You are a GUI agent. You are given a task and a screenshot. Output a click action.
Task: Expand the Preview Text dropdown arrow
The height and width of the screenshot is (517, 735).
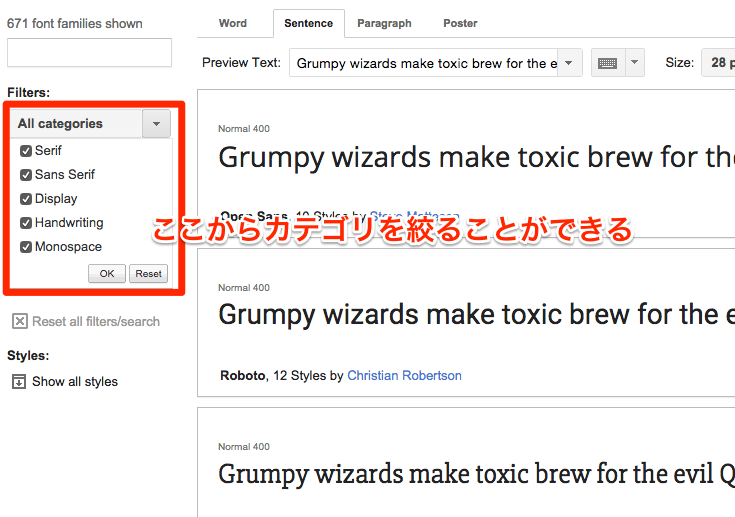pos(569,63)
